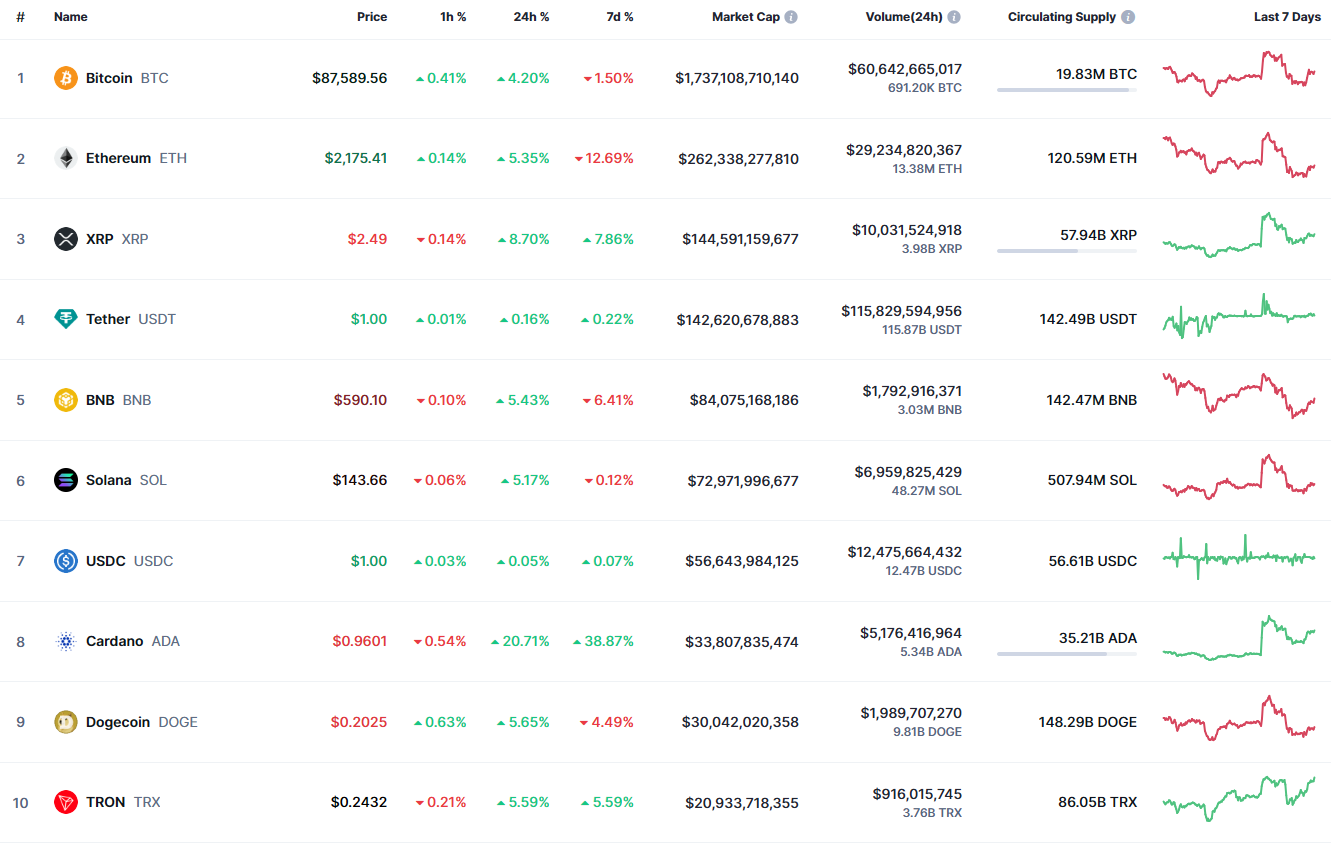1343x851 pixels.
Task: Click the Tether logo icon
Action: 66,319
